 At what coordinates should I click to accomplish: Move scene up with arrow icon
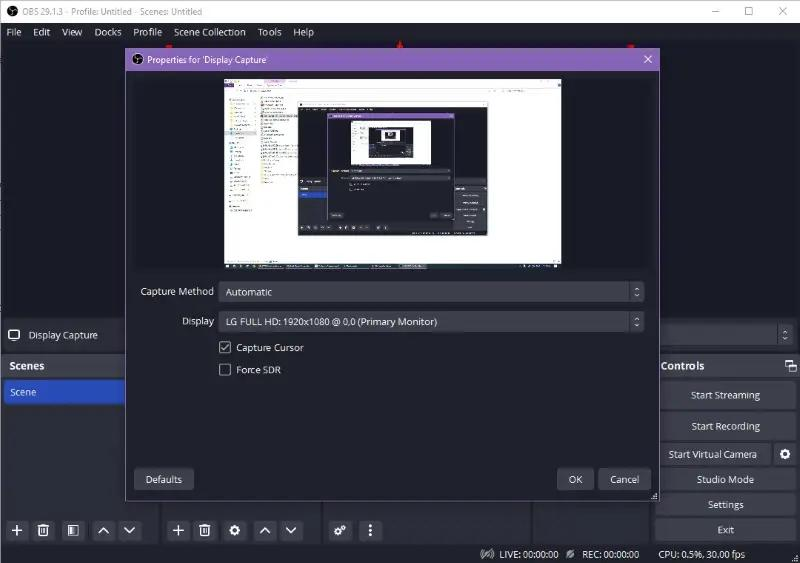click(x=103, y=530)
